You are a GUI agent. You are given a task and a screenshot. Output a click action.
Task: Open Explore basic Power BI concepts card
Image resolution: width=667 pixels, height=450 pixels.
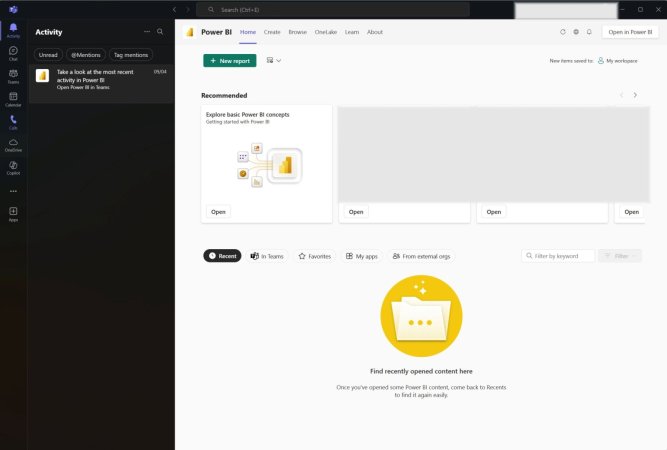click(x=218, y=212)
